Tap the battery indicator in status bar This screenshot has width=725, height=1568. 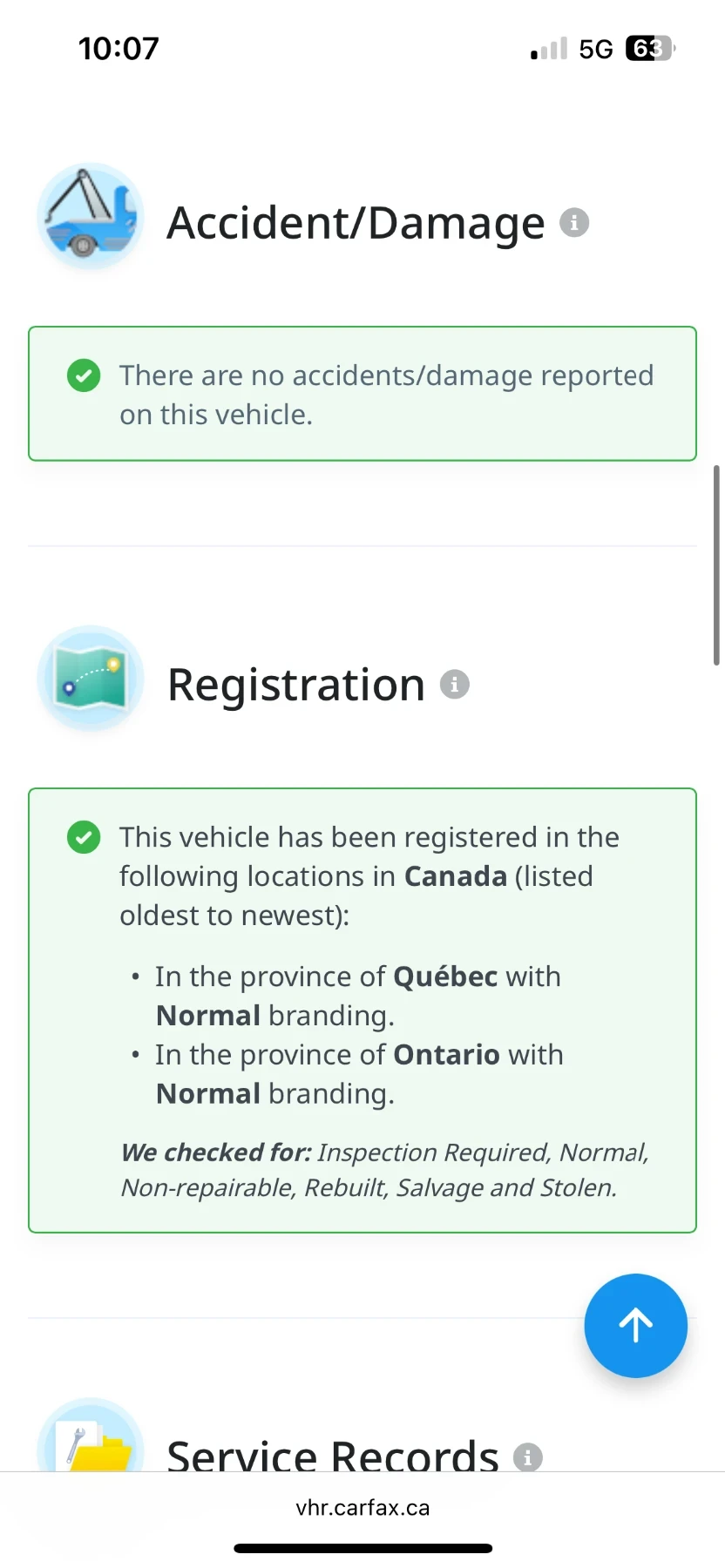(649, 49)
